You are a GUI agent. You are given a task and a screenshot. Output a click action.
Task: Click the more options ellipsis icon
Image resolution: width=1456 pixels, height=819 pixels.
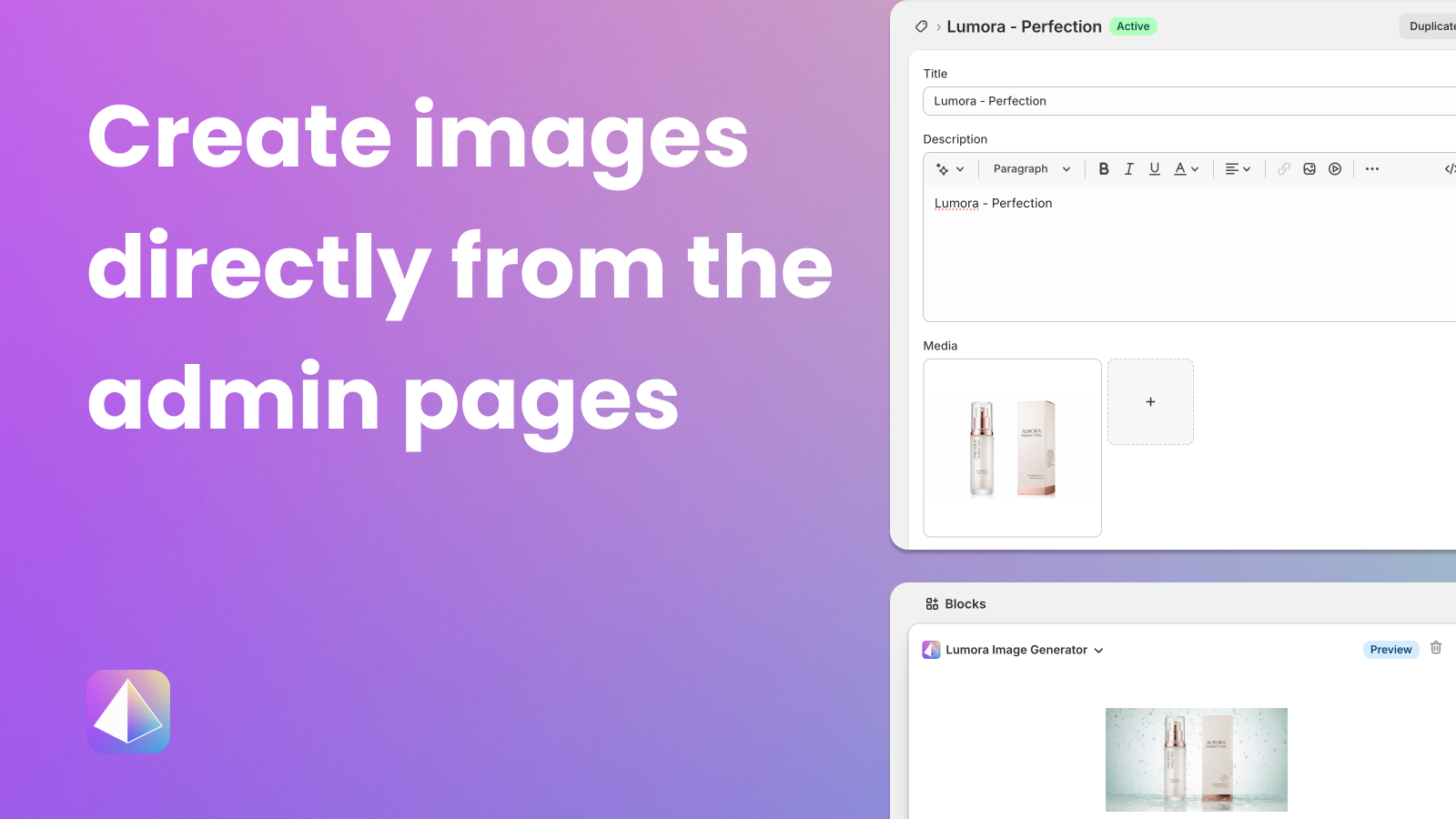[x=1371, y=168]
